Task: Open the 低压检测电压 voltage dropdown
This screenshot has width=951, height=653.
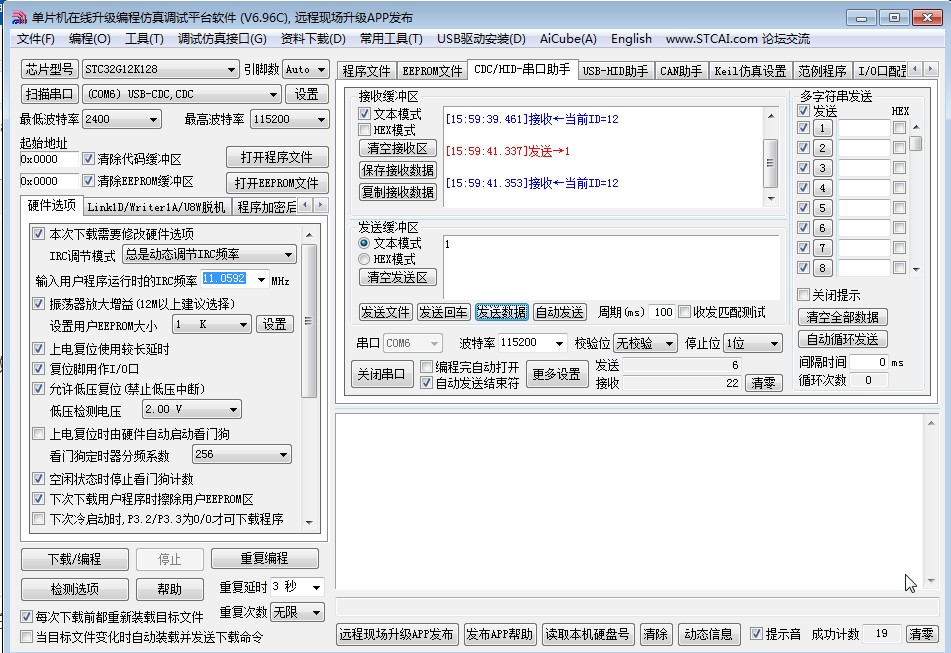Action: [233, 410]
